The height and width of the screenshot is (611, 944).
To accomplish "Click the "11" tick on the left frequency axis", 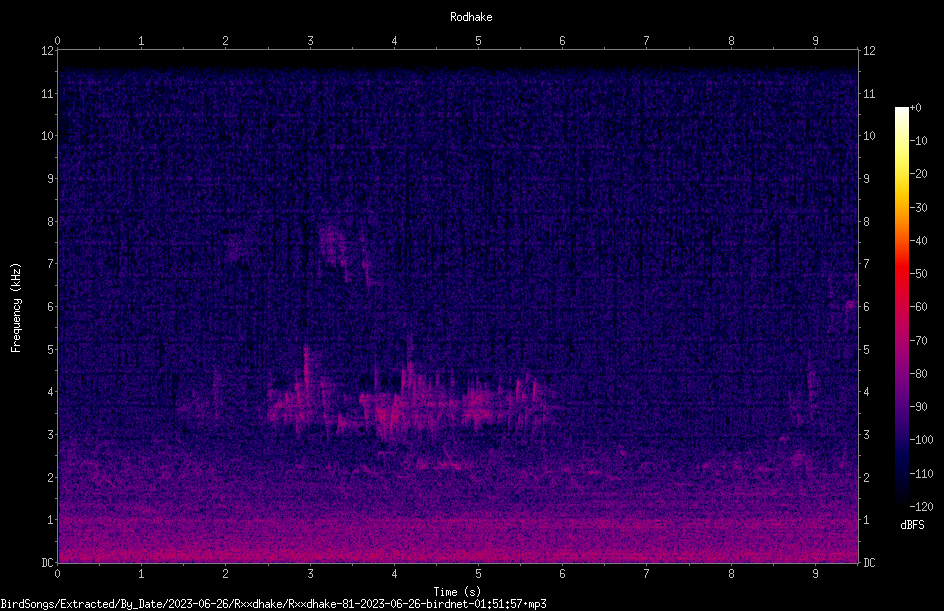I will [x=47, y=93].
